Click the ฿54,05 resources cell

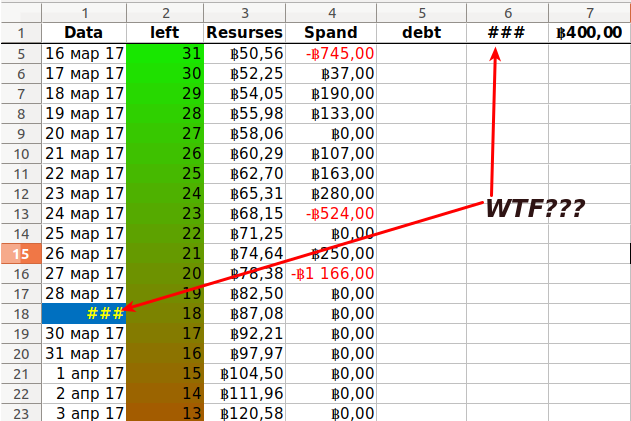(x=244, y=93)
